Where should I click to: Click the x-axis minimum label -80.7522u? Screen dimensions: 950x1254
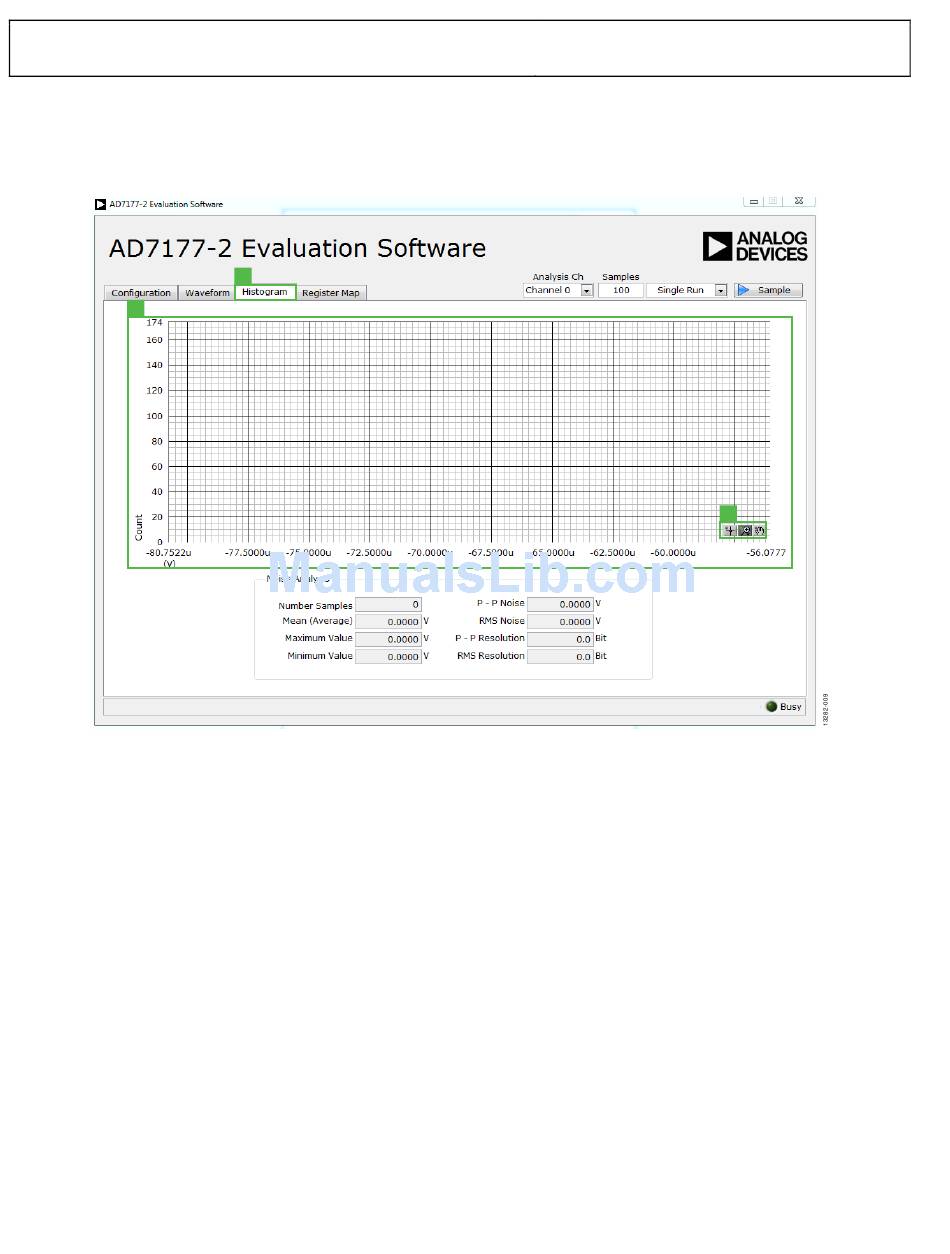click(x=169, y=552)
